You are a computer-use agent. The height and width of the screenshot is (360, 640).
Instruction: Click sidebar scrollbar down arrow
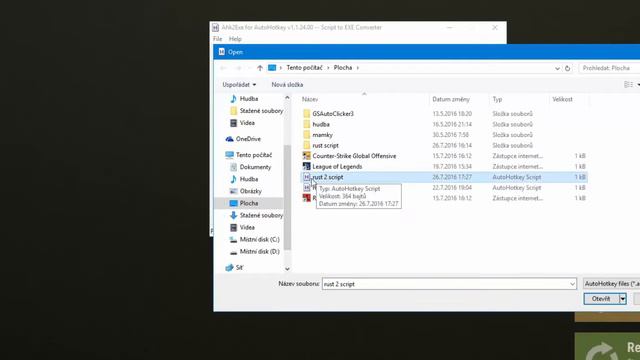[x=287, y=269]
